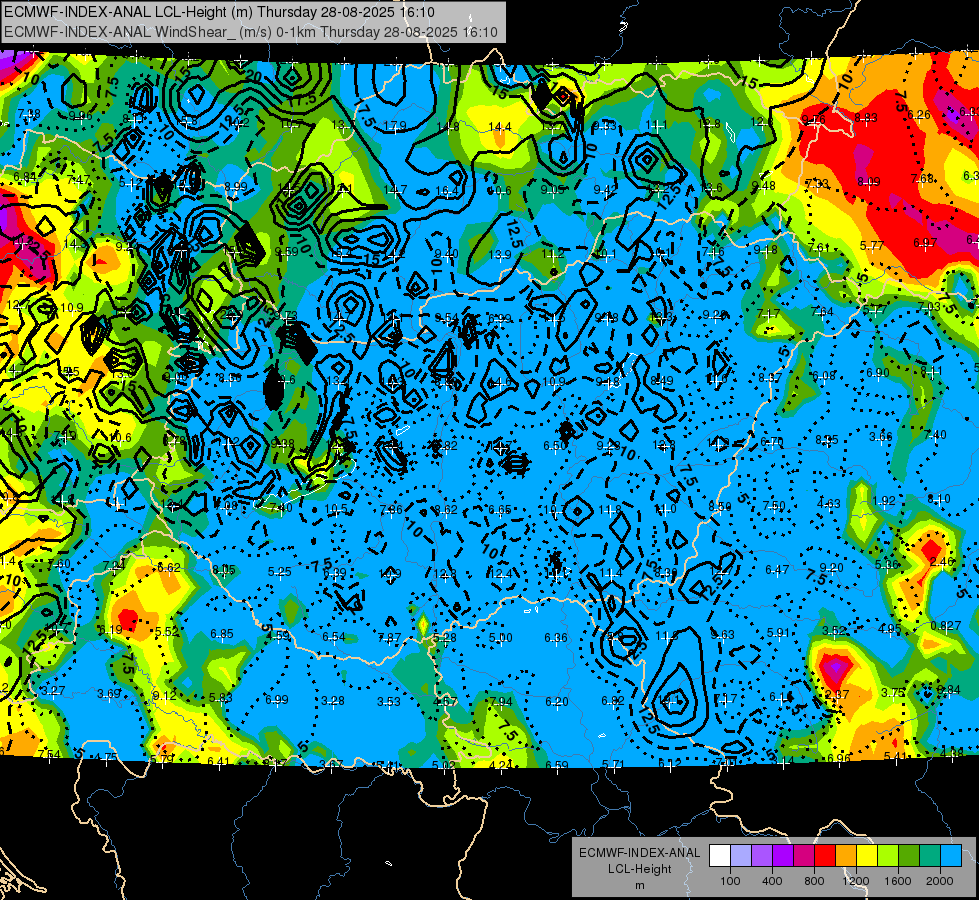The height and width of the screenshot is (900, 979).
Task: Click the LCL-Height legend label
Action: 639,869
